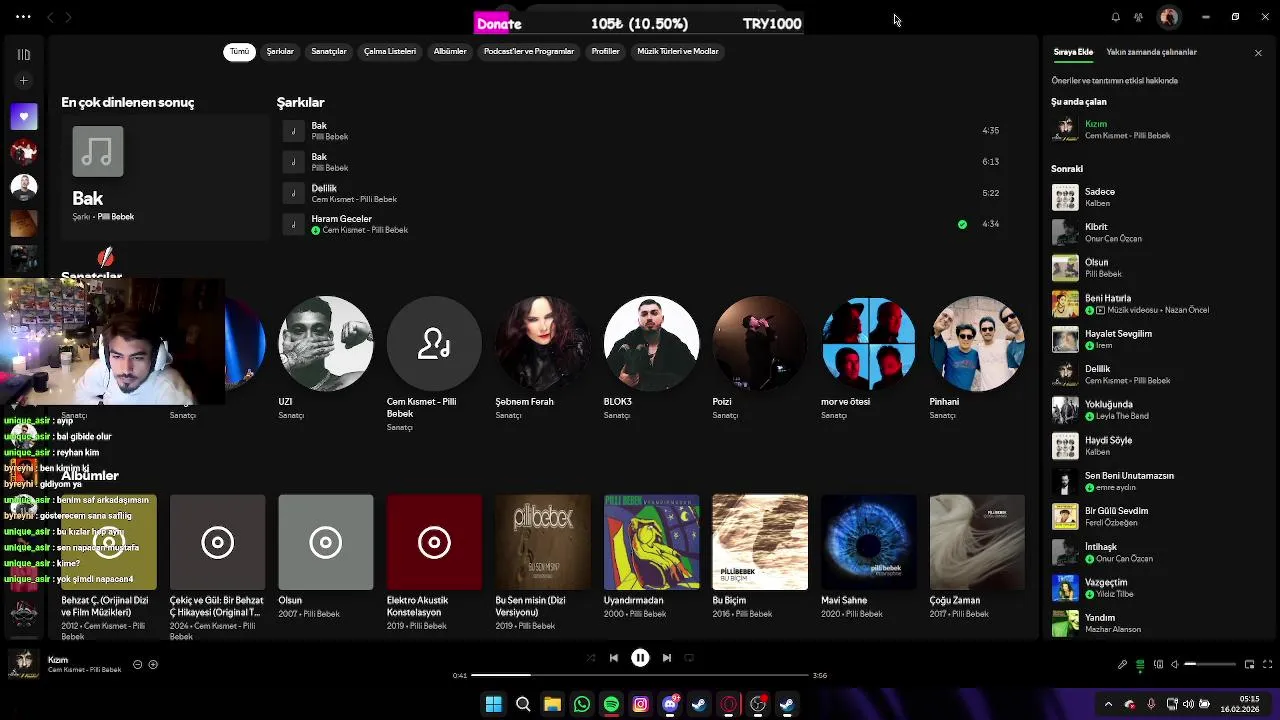The width and height of the screenshot is (1280, 720).
Task: Open Cem Kısmet - Pilli Bebek artist
Action: tap(434, 343)
